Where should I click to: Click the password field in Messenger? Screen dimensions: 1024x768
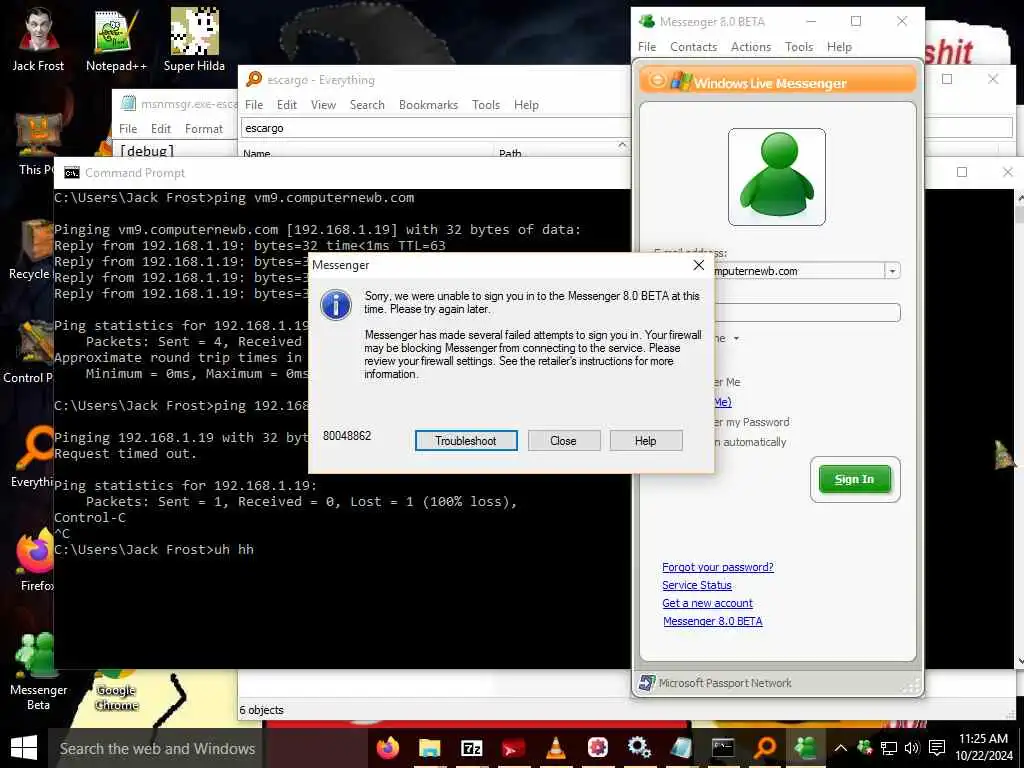pos(807,312)
